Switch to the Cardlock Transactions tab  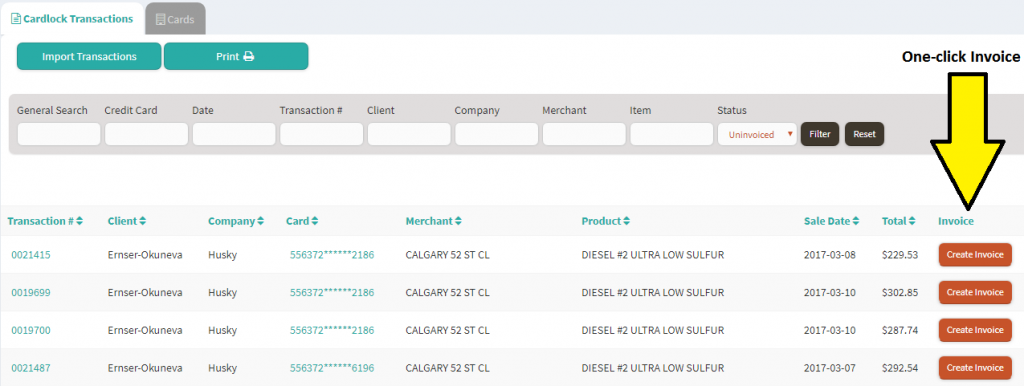72,19
